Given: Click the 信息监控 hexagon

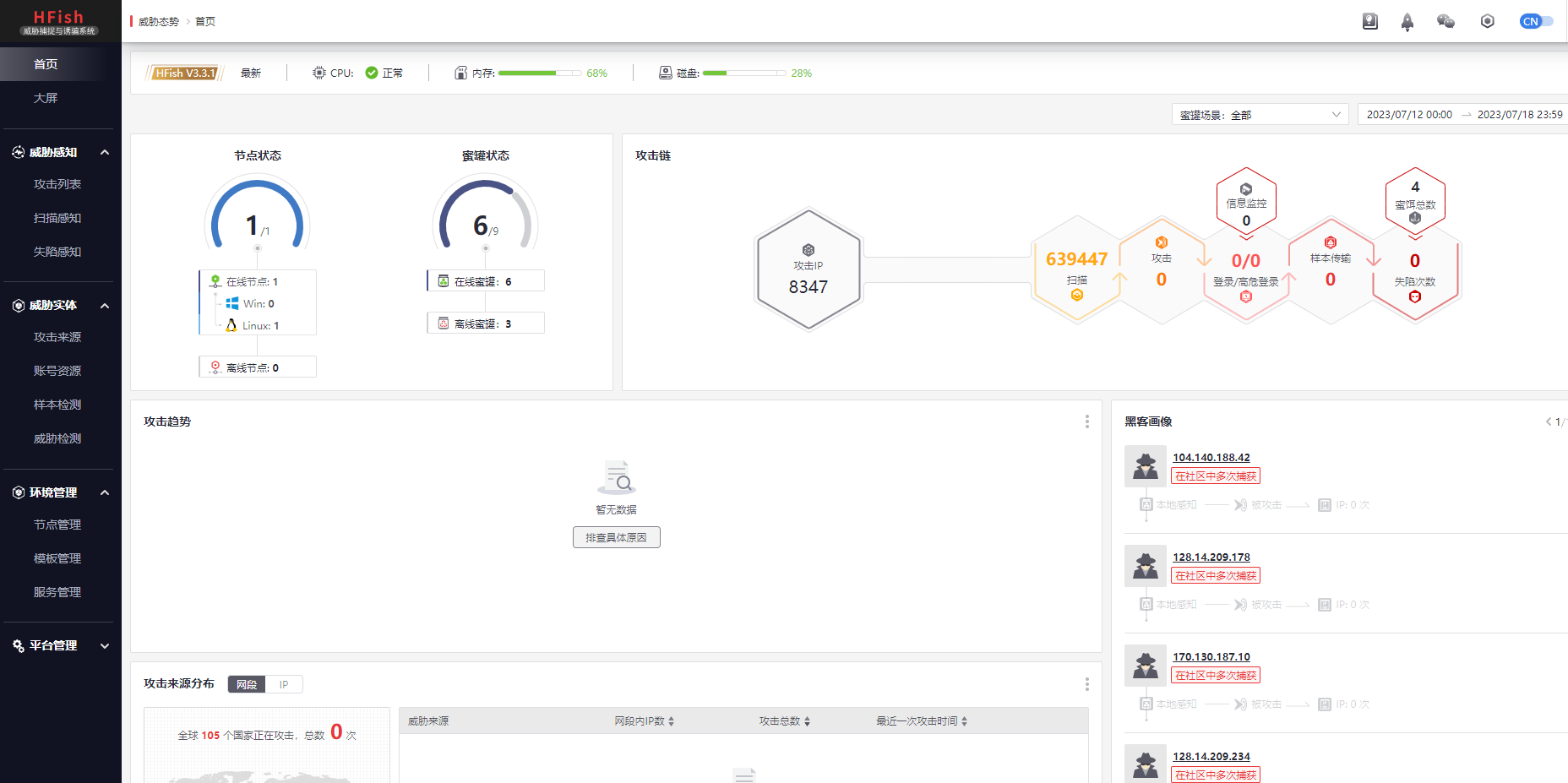Looking at the screenshot, I should pyautogui.click(x=1246, y=203).
